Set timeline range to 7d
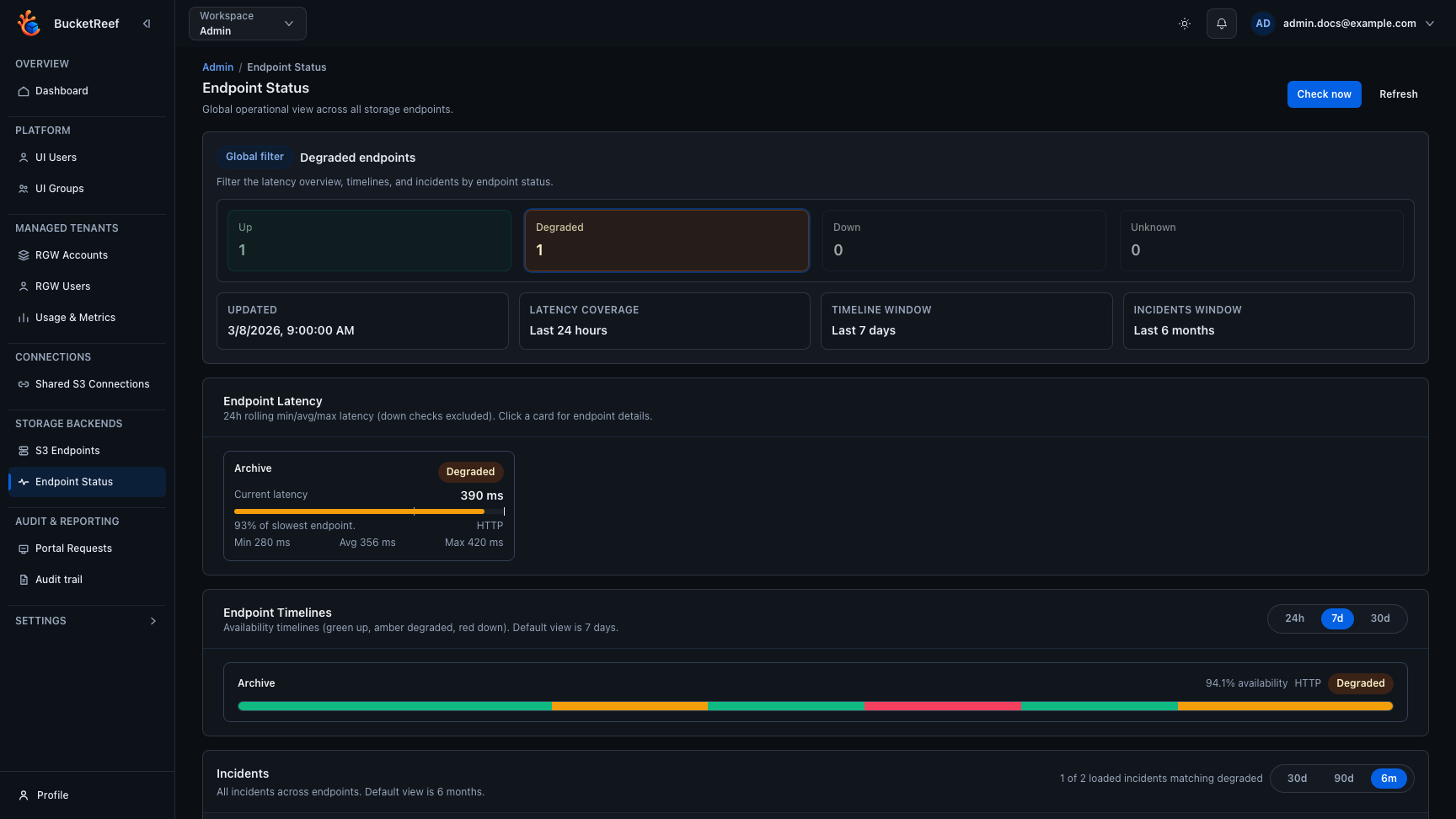The image size is (1456, 819). point(1337,618)
